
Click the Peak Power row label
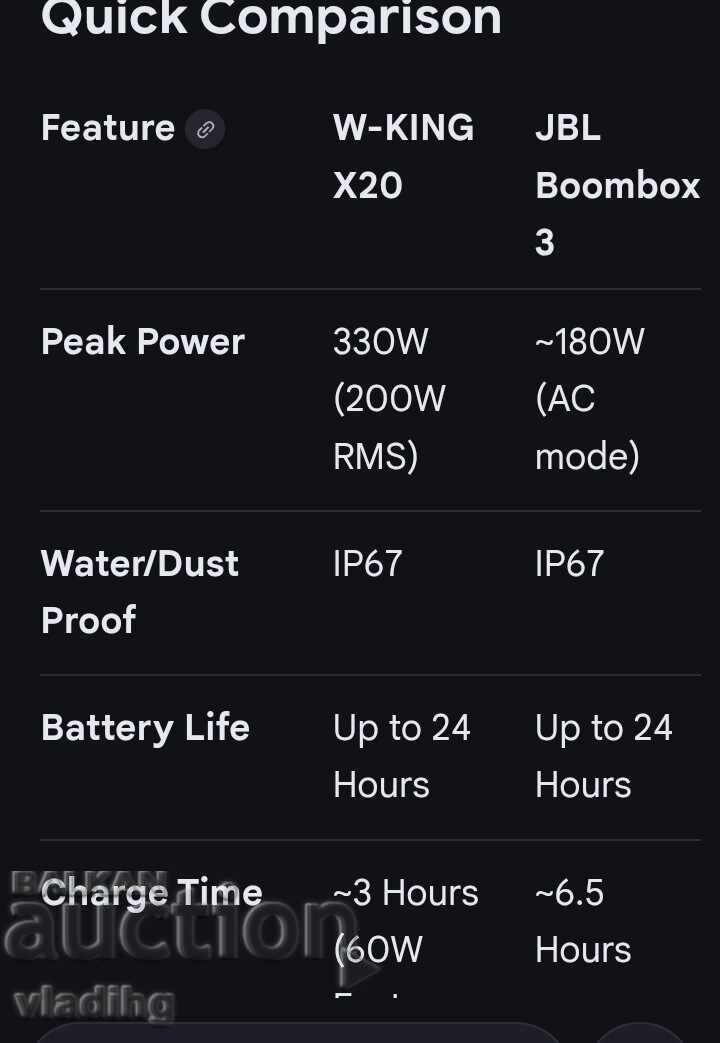[143, 342]
